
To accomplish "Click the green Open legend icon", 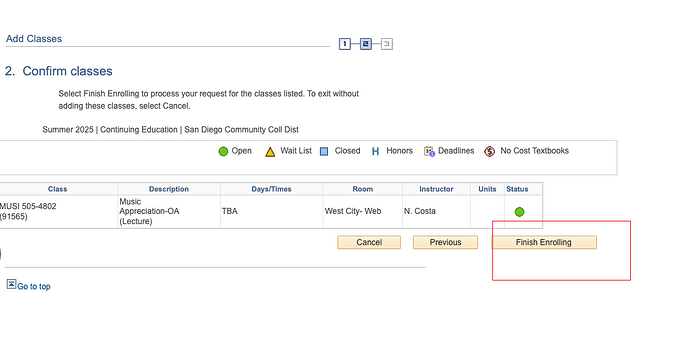I will [x=223, y=151].
